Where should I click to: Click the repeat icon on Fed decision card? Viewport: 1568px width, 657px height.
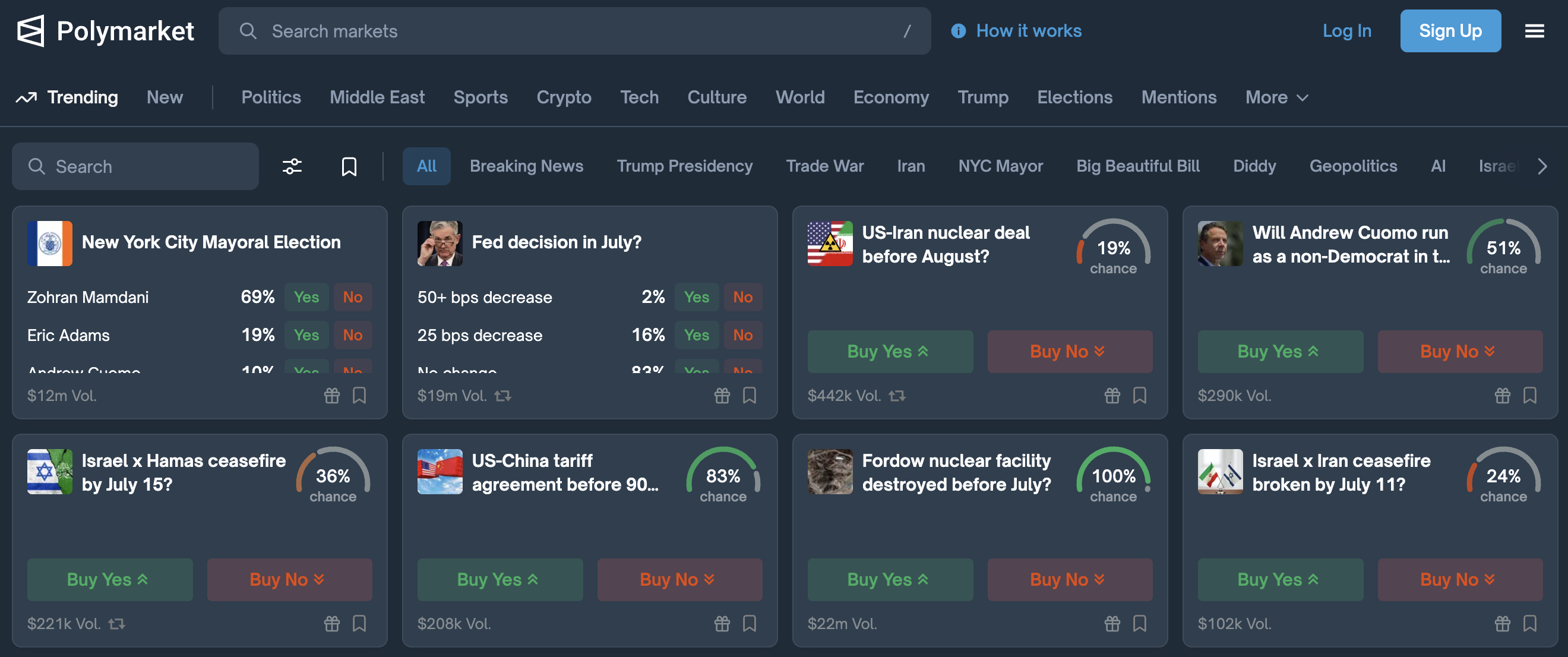click(x=503, y=396)
